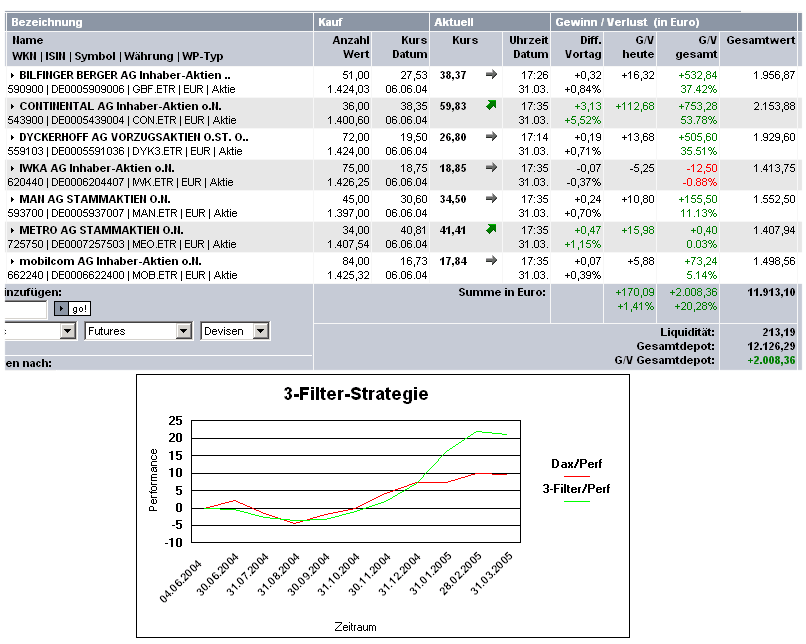
Task: Expand the mobilcom AG row triangle
Action: [12, 261]
